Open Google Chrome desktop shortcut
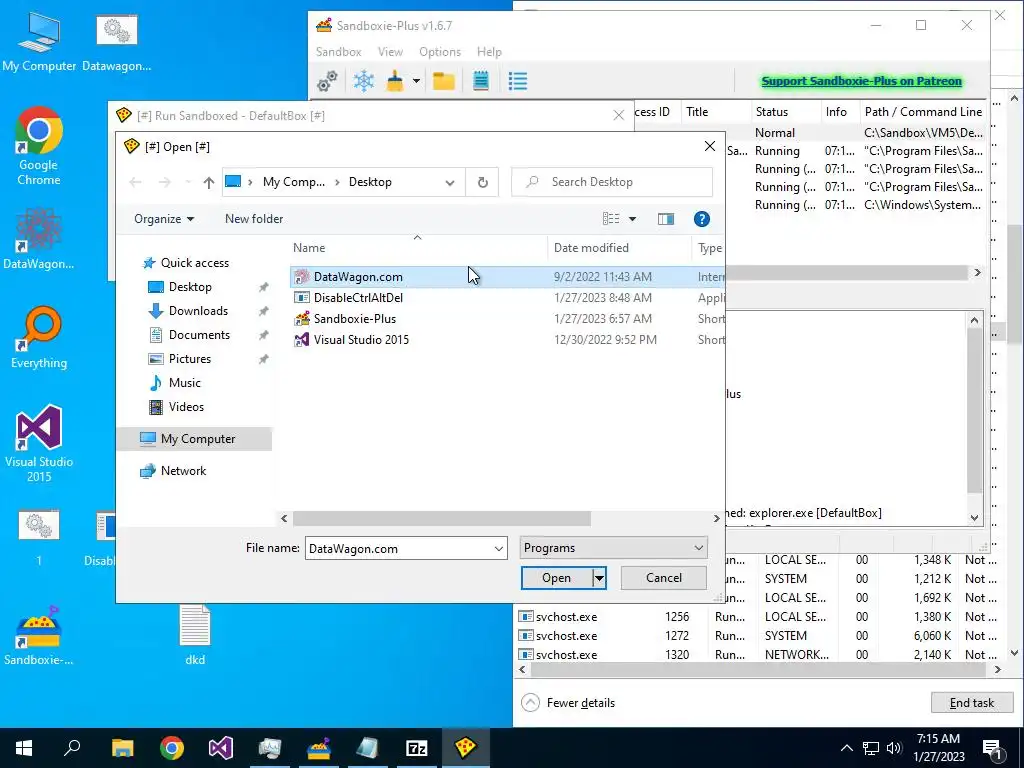Image resolution: width=1024 pixels, height=768 pixels. 39,146
